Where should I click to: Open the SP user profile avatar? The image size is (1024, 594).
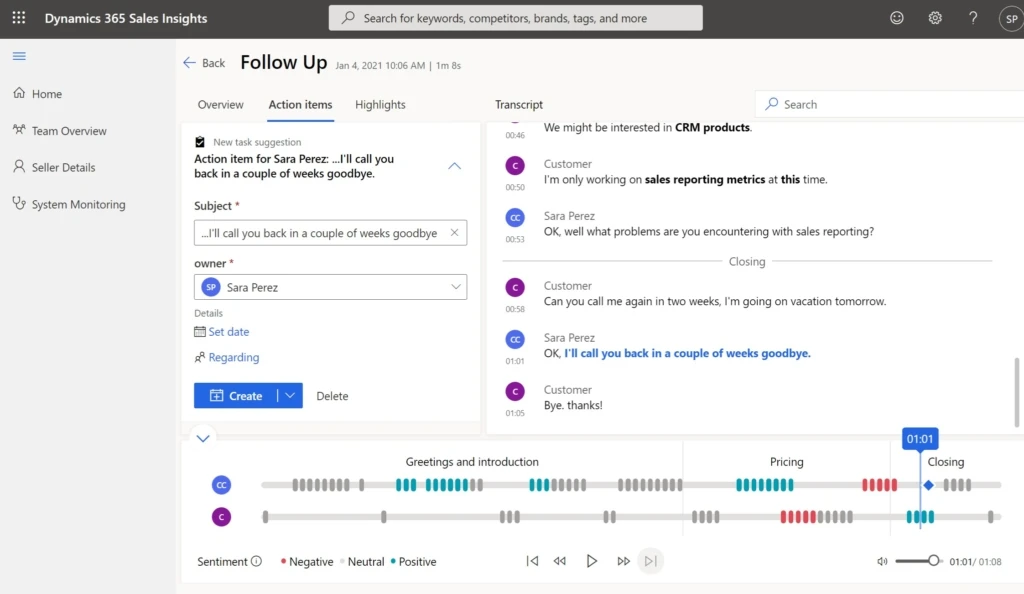tap(1008, 17)
